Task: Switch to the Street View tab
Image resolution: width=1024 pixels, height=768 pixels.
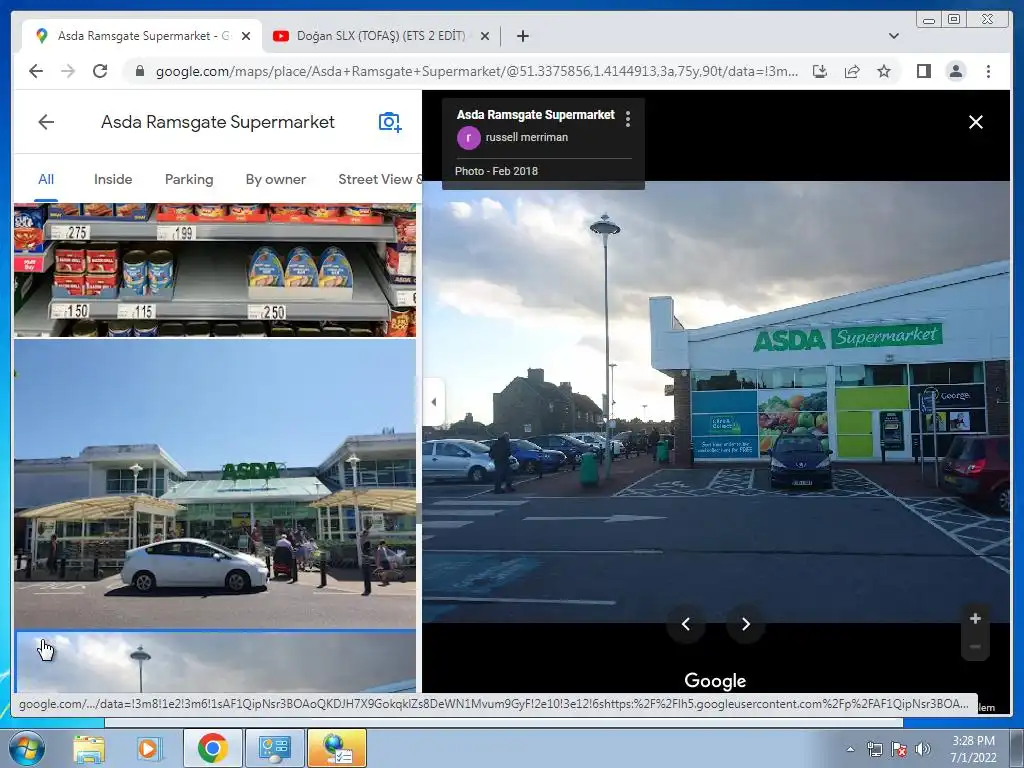Action: 379,179
